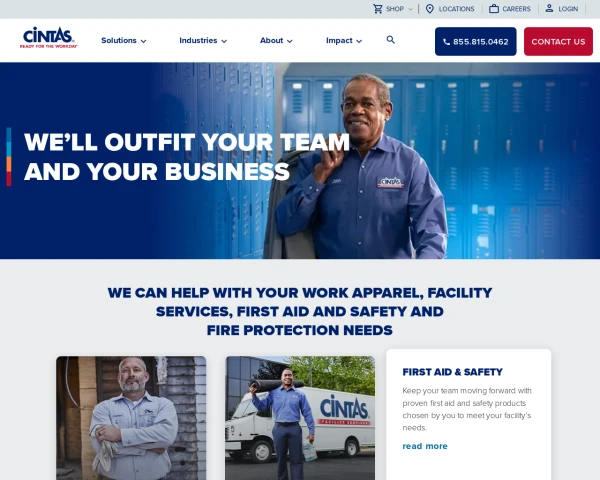Click the Cintas logo in the header
The height and width of the screenshot is (480, 600).
(49, 38)
